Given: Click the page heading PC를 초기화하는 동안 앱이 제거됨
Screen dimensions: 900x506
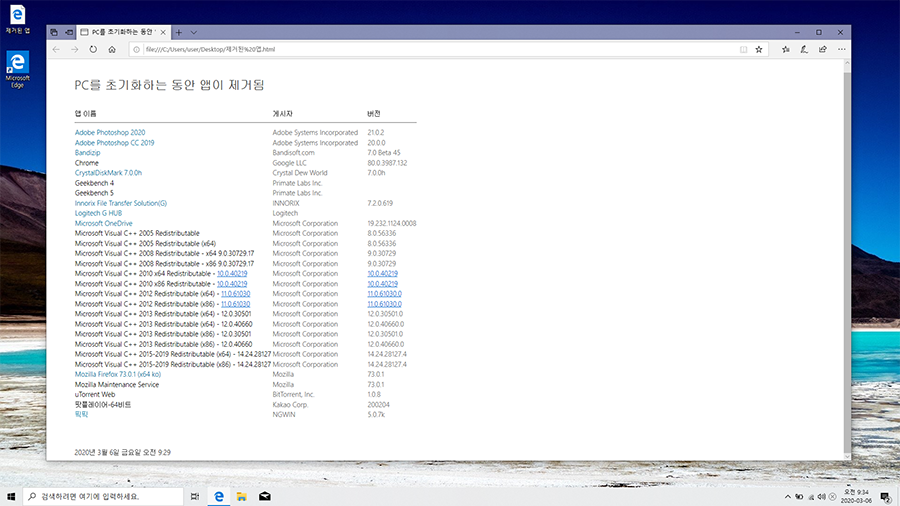Looking at the screenshot, I should coord(169,85).
